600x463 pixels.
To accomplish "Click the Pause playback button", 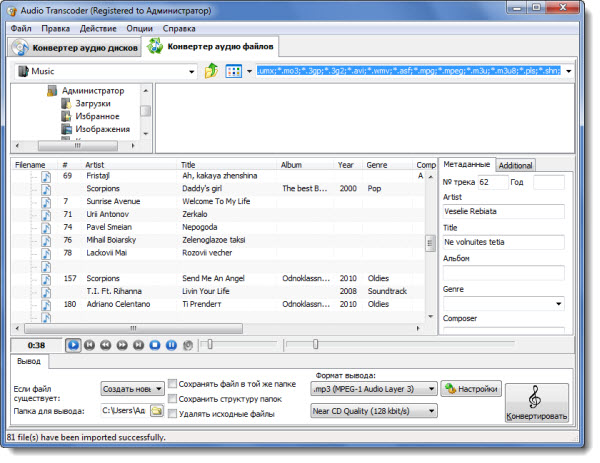I will coord(171,345).
